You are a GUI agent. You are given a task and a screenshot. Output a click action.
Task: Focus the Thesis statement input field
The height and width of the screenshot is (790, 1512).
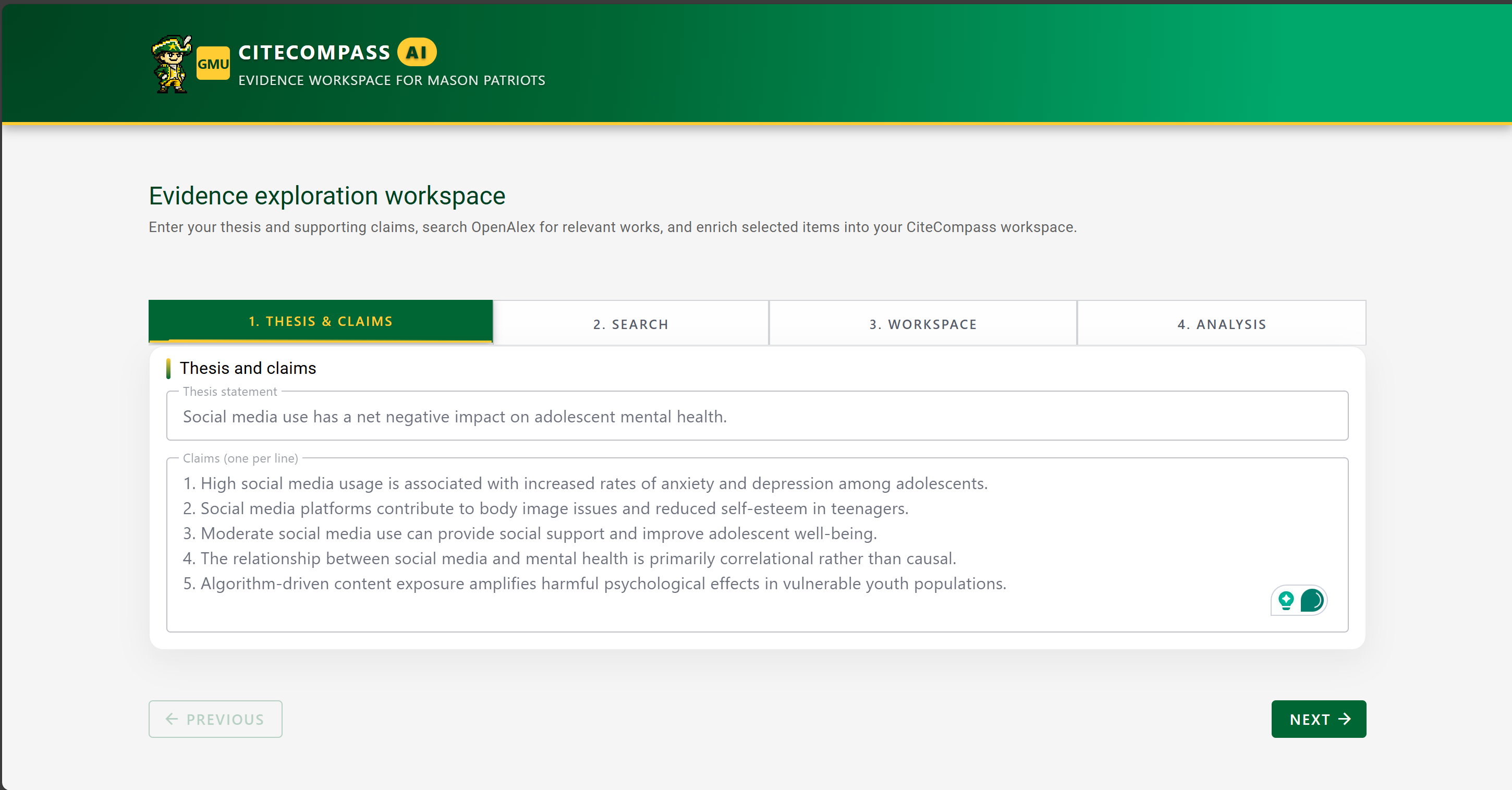(757, 417)
